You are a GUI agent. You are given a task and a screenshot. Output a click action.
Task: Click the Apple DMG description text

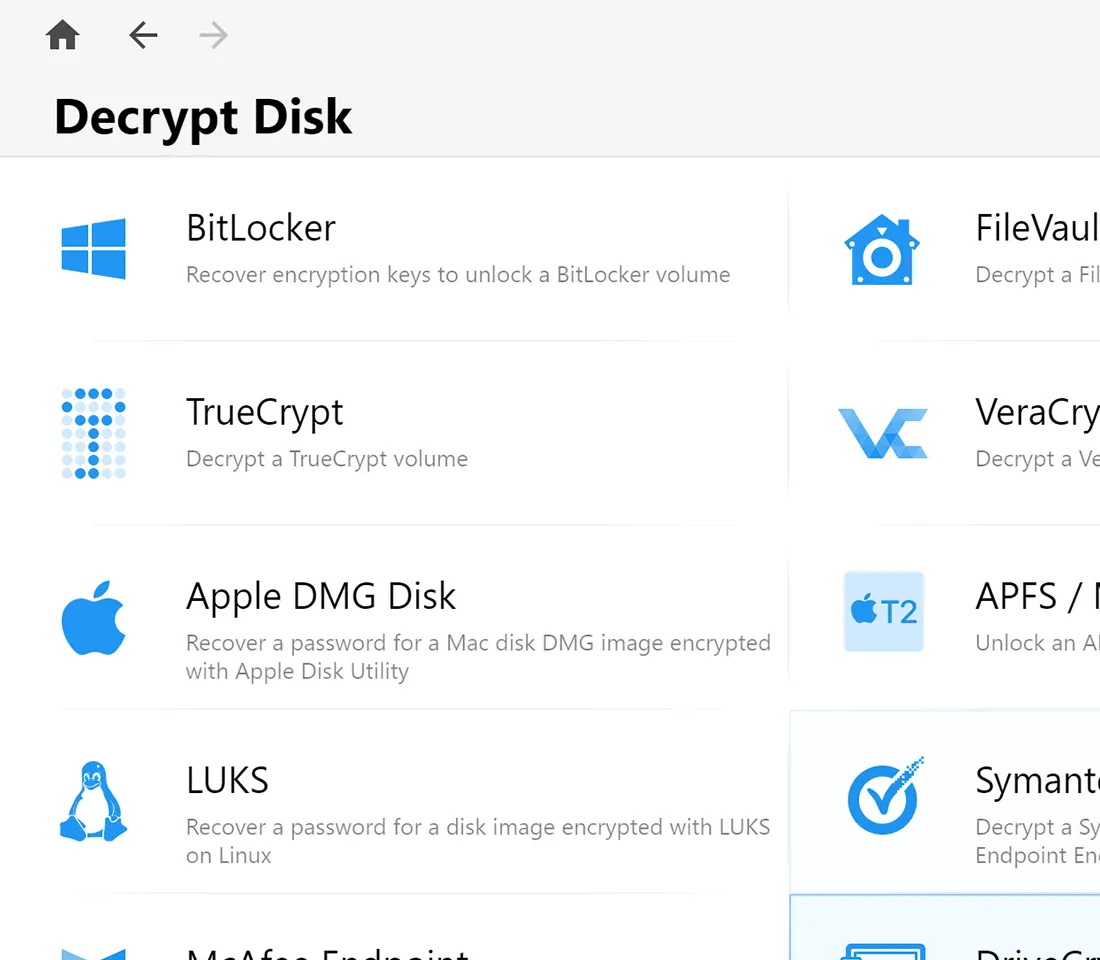(x=478, y=656)
